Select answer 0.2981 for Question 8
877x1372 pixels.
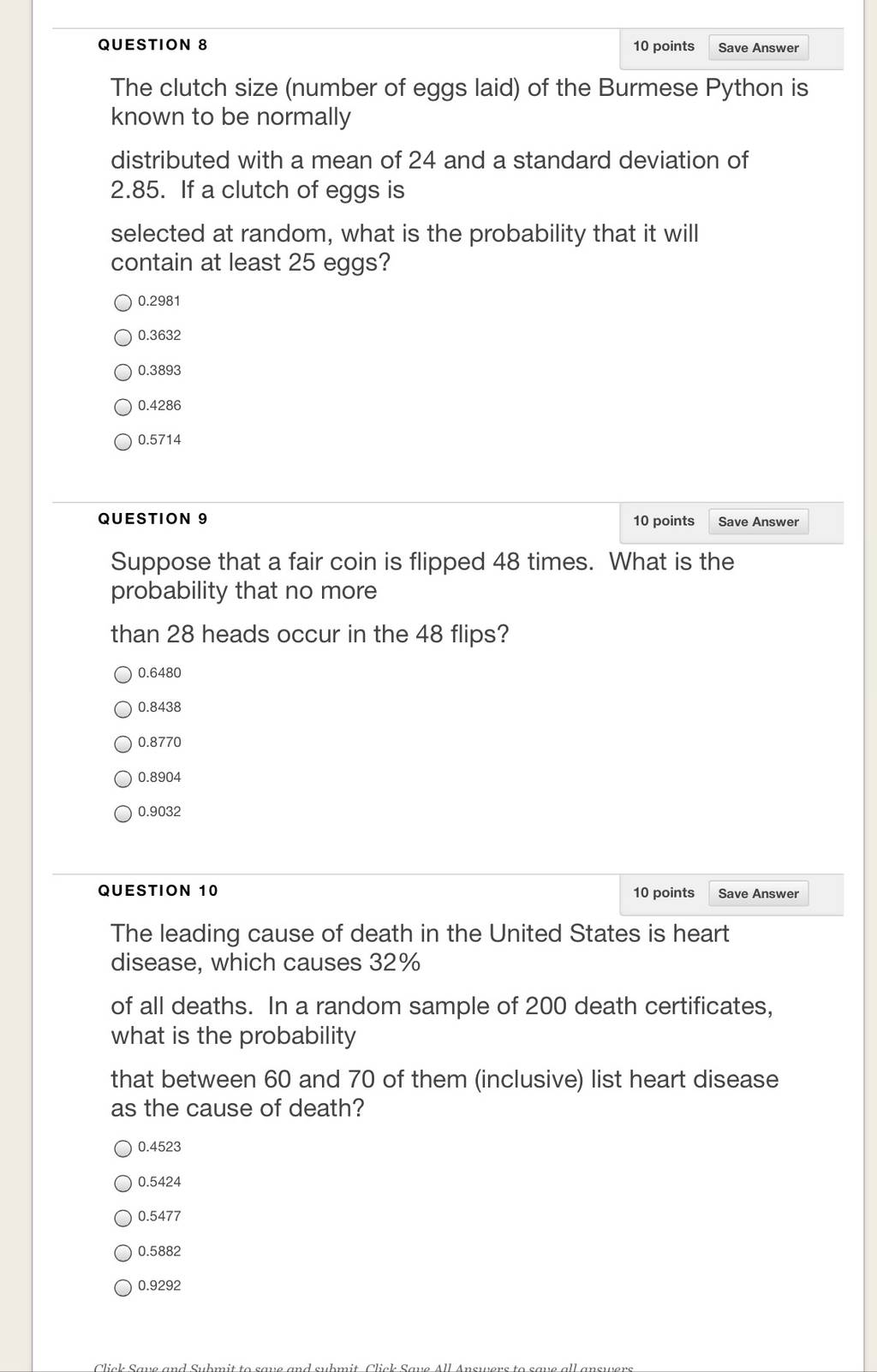coord(123,302)
